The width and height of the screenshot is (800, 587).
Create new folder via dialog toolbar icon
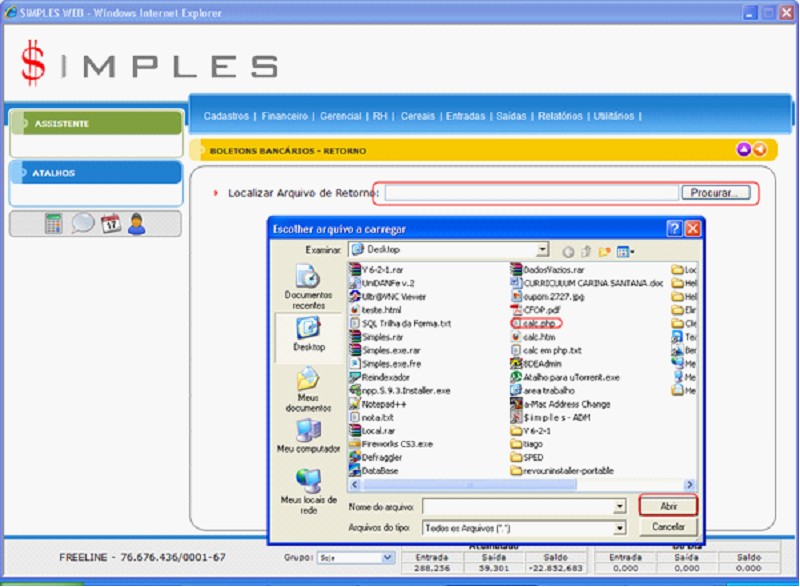point(605,251)
